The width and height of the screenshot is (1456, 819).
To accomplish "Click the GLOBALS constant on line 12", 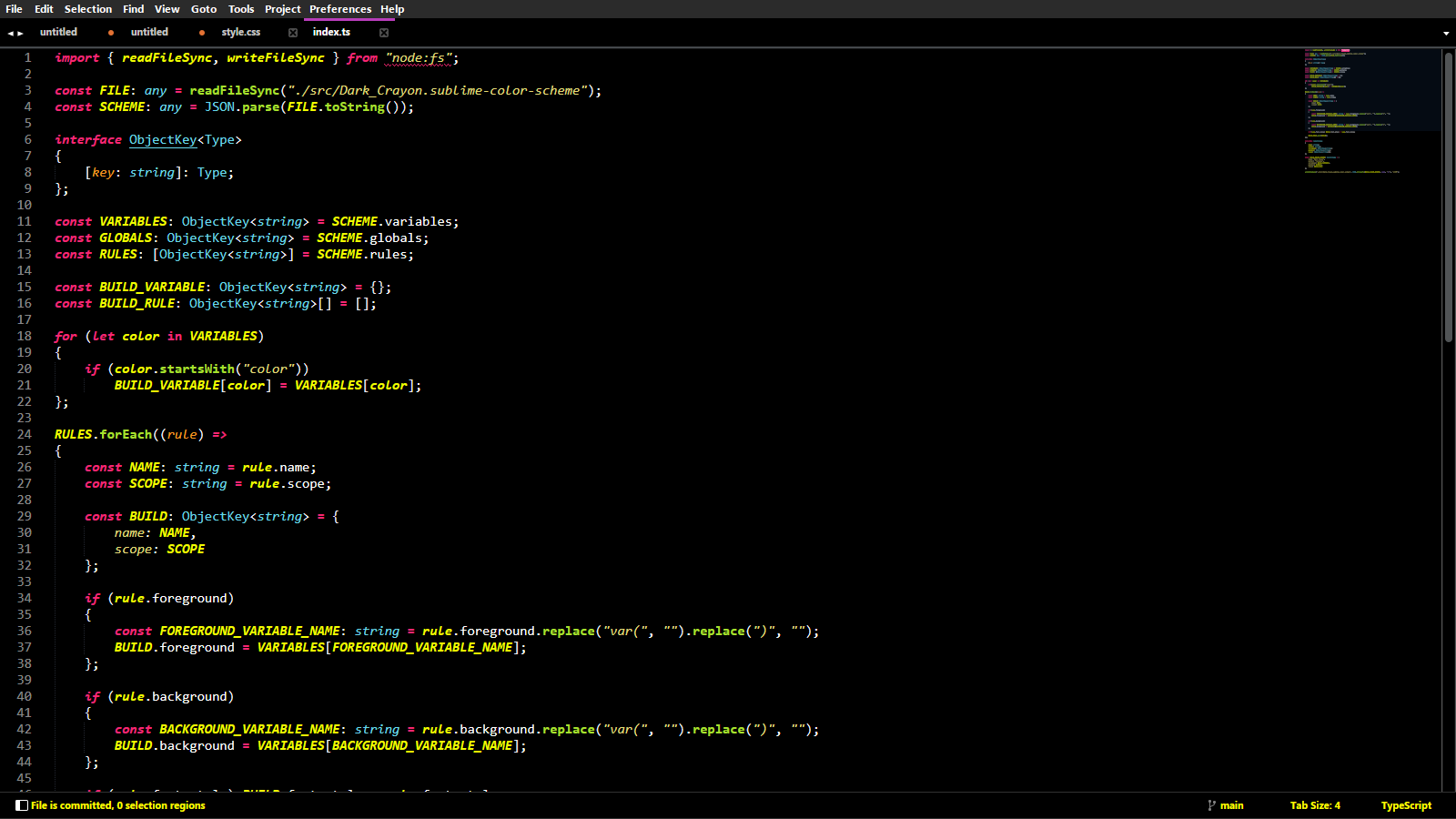I will click(126, 238).
